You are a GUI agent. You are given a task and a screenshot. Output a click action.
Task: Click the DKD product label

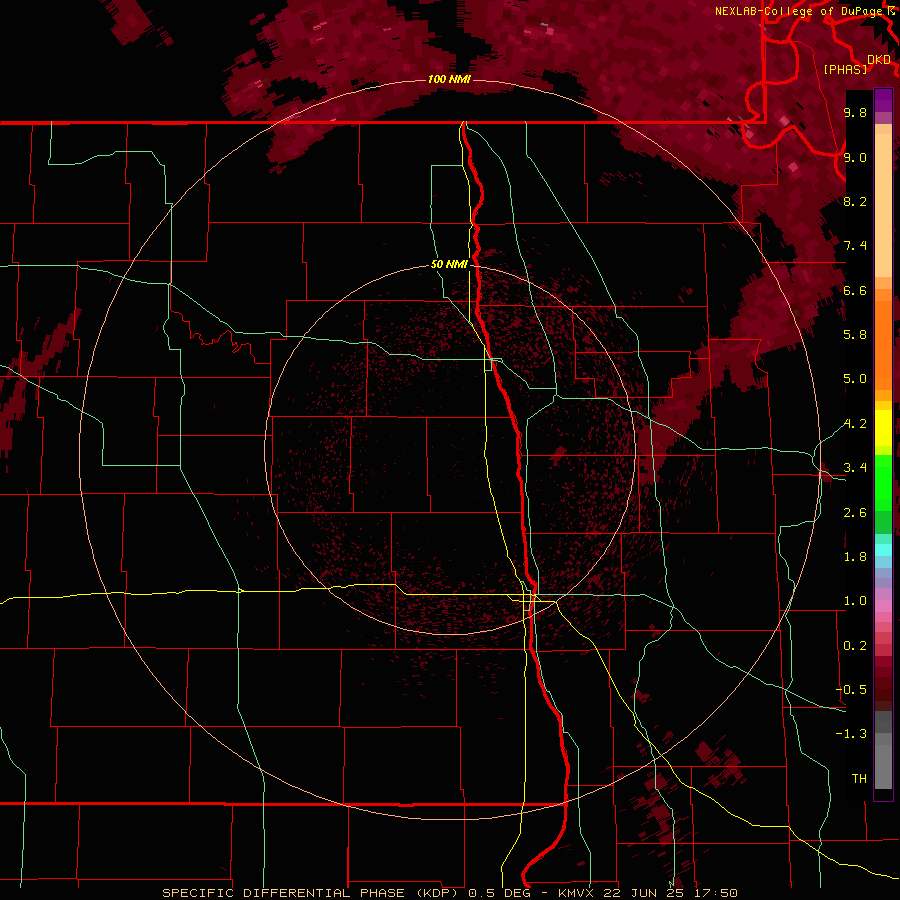878,59
